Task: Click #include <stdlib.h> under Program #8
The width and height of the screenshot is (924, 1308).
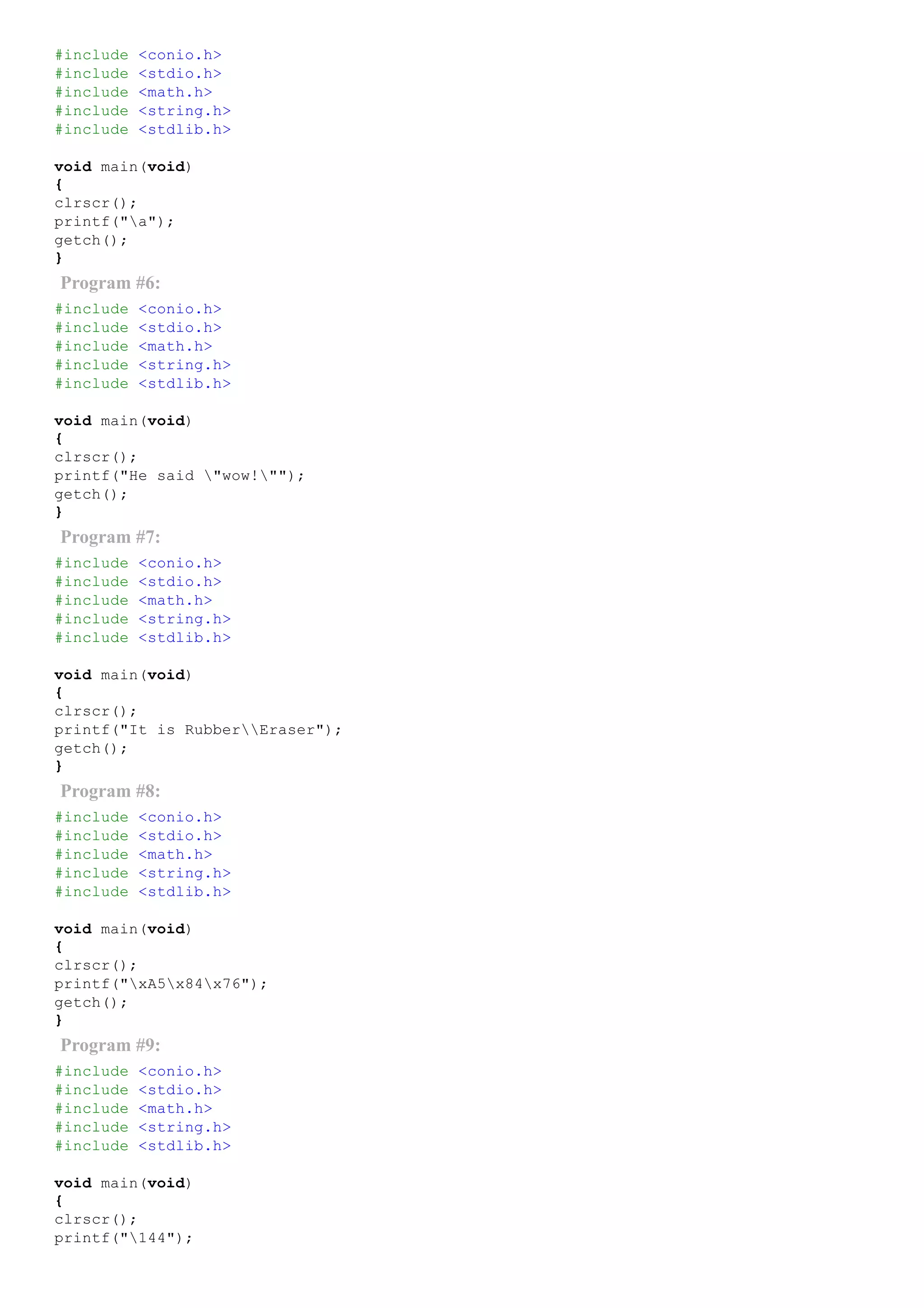Action: click(x=142, y=892)
